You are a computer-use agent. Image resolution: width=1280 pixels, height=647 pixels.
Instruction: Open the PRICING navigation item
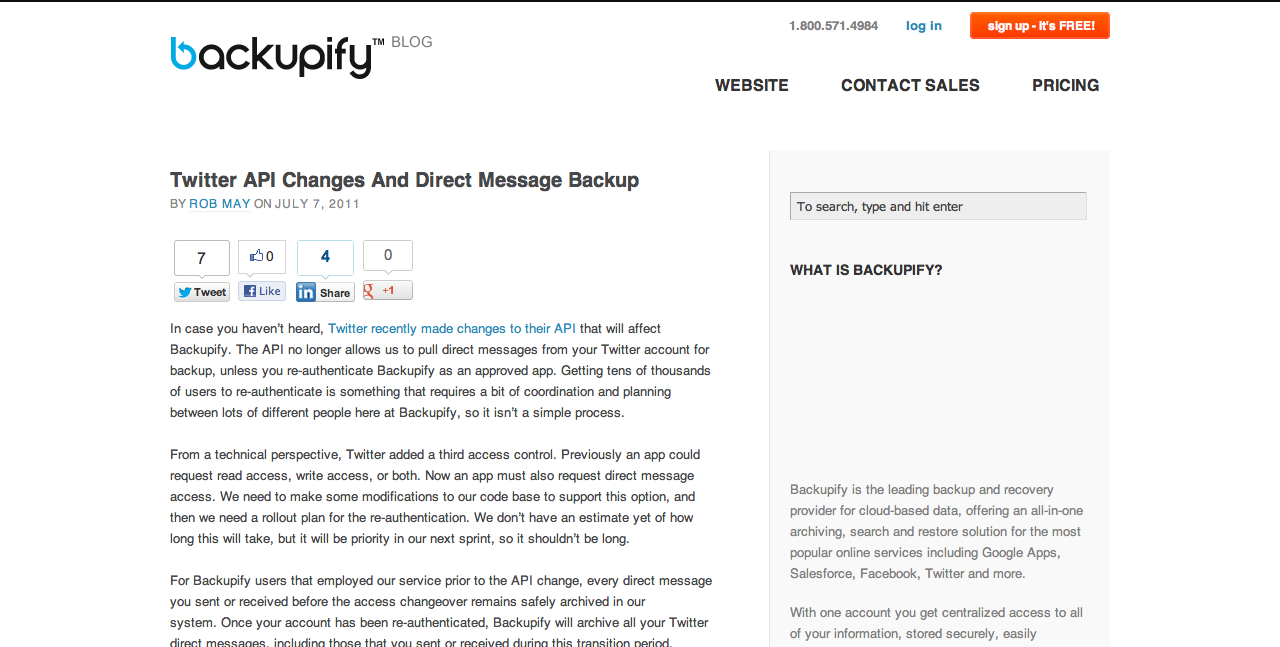(1066, 86)
